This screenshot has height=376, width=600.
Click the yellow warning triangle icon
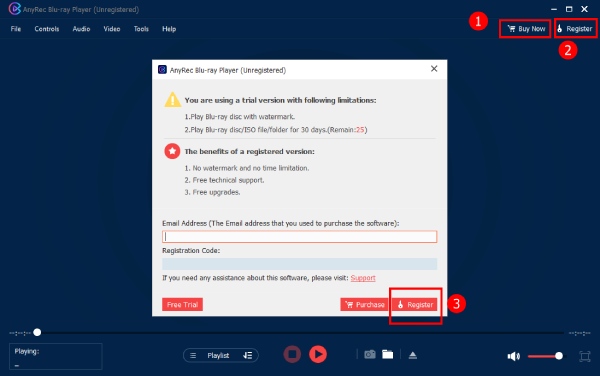tap(173, 99)
